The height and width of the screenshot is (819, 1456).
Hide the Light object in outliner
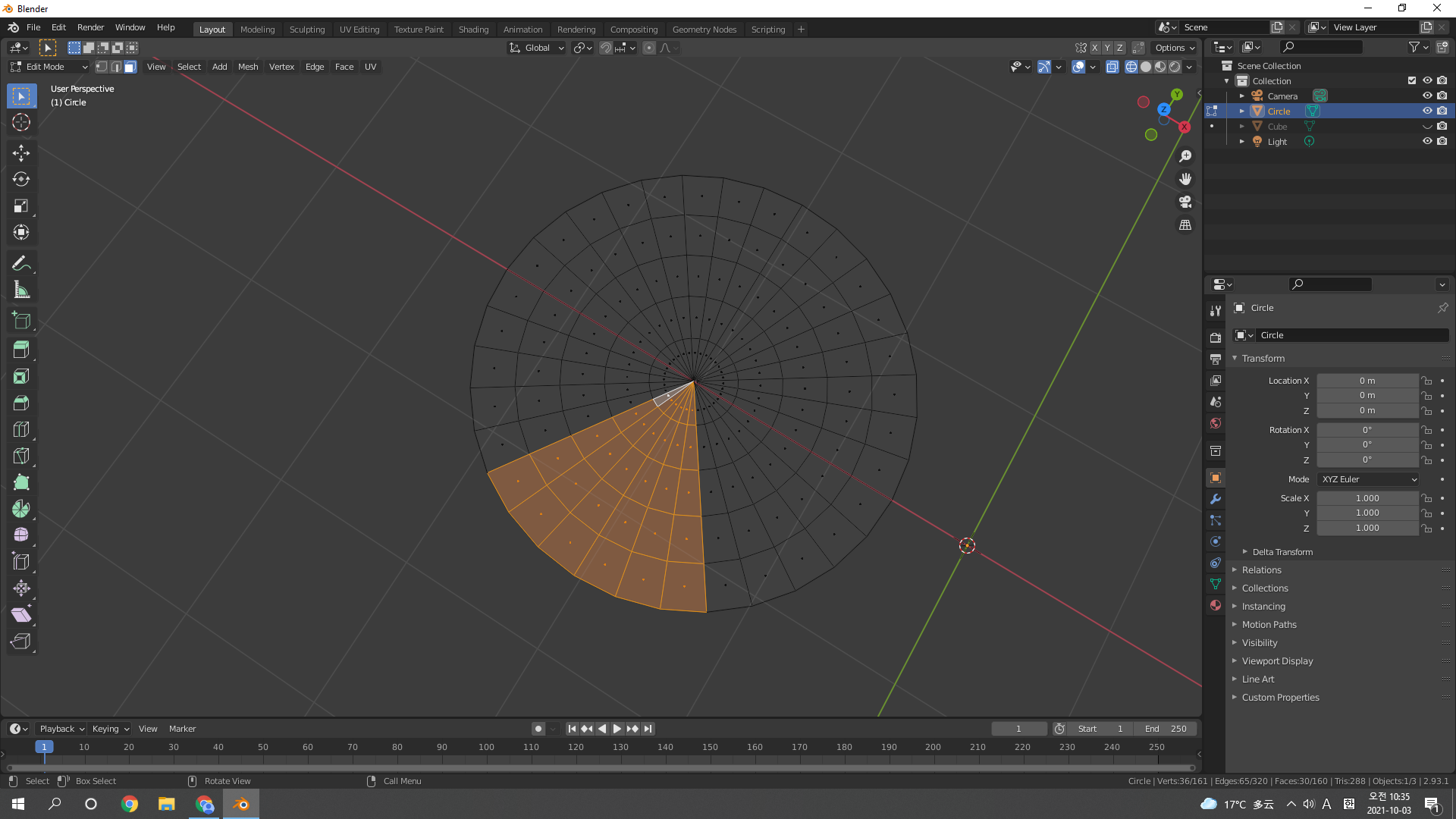point(1426,141)
